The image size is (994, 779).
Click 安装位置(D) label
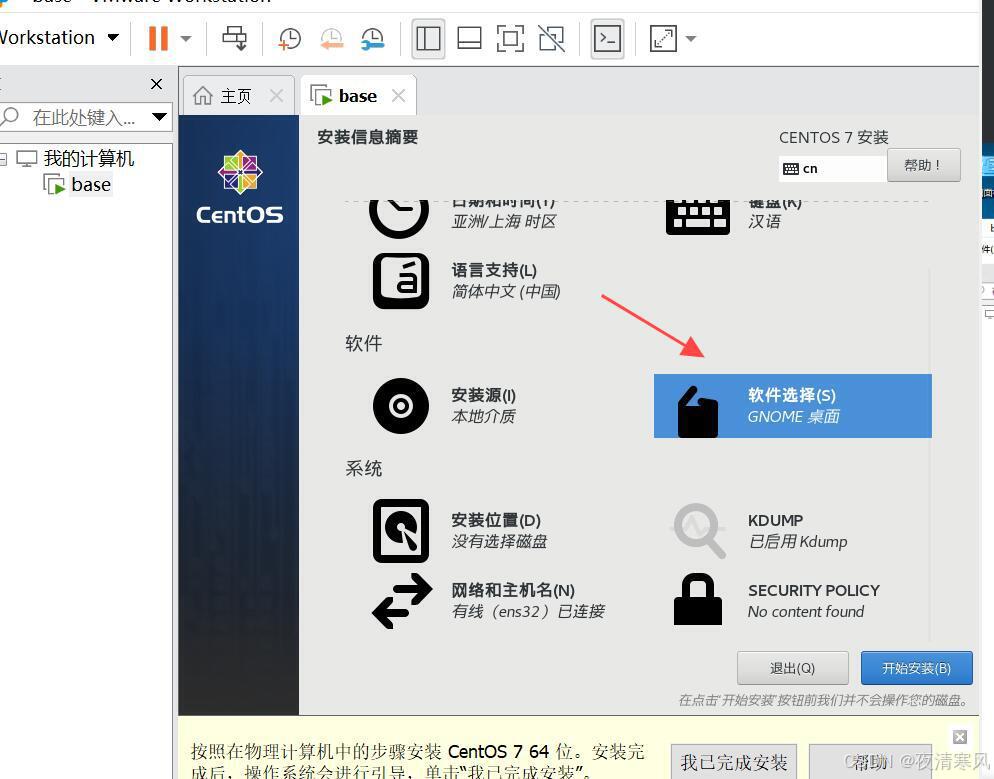[496, 520]
